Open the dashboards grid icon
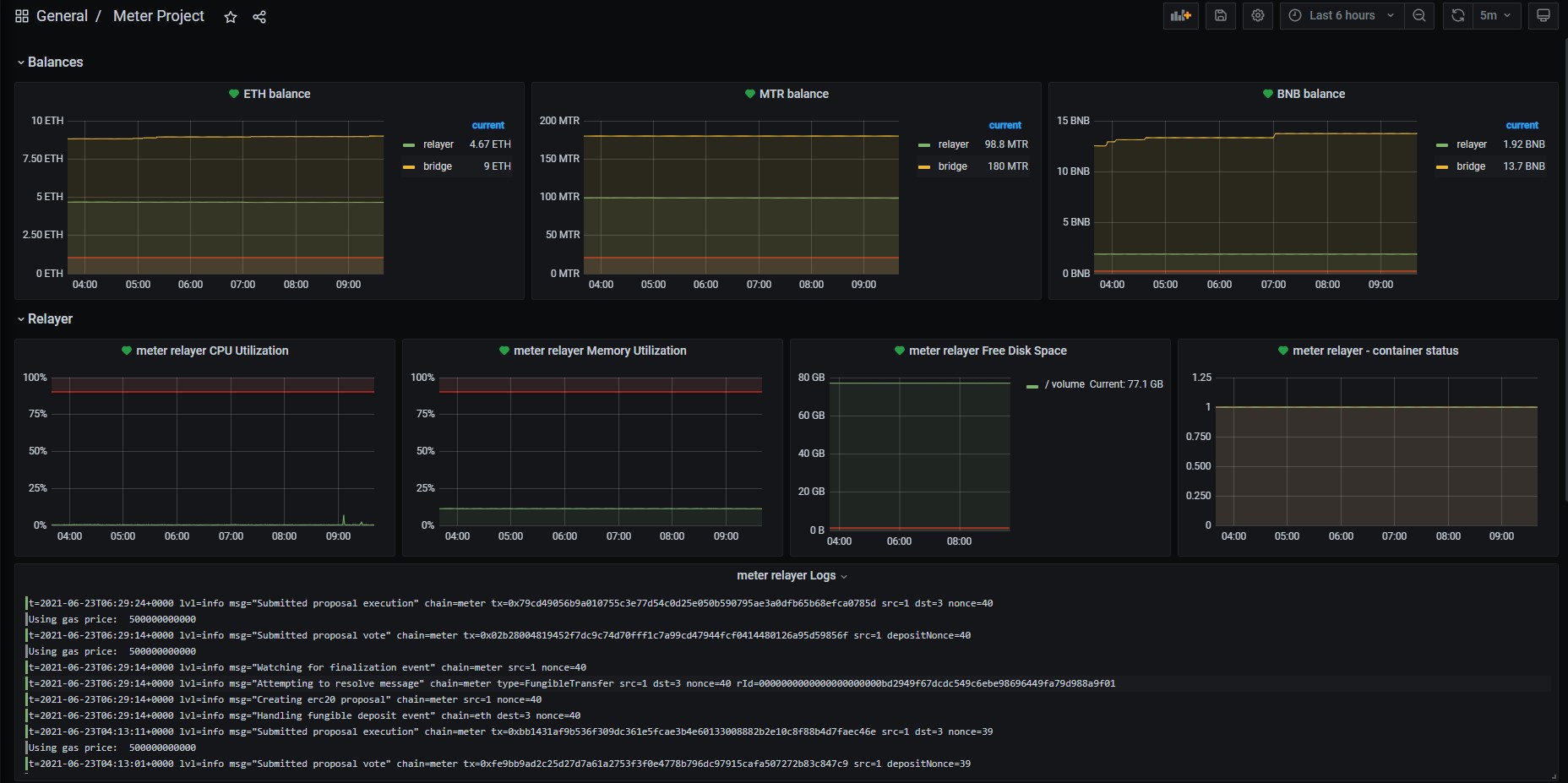This screenshot has height=783, width=1568. (22, 16)
